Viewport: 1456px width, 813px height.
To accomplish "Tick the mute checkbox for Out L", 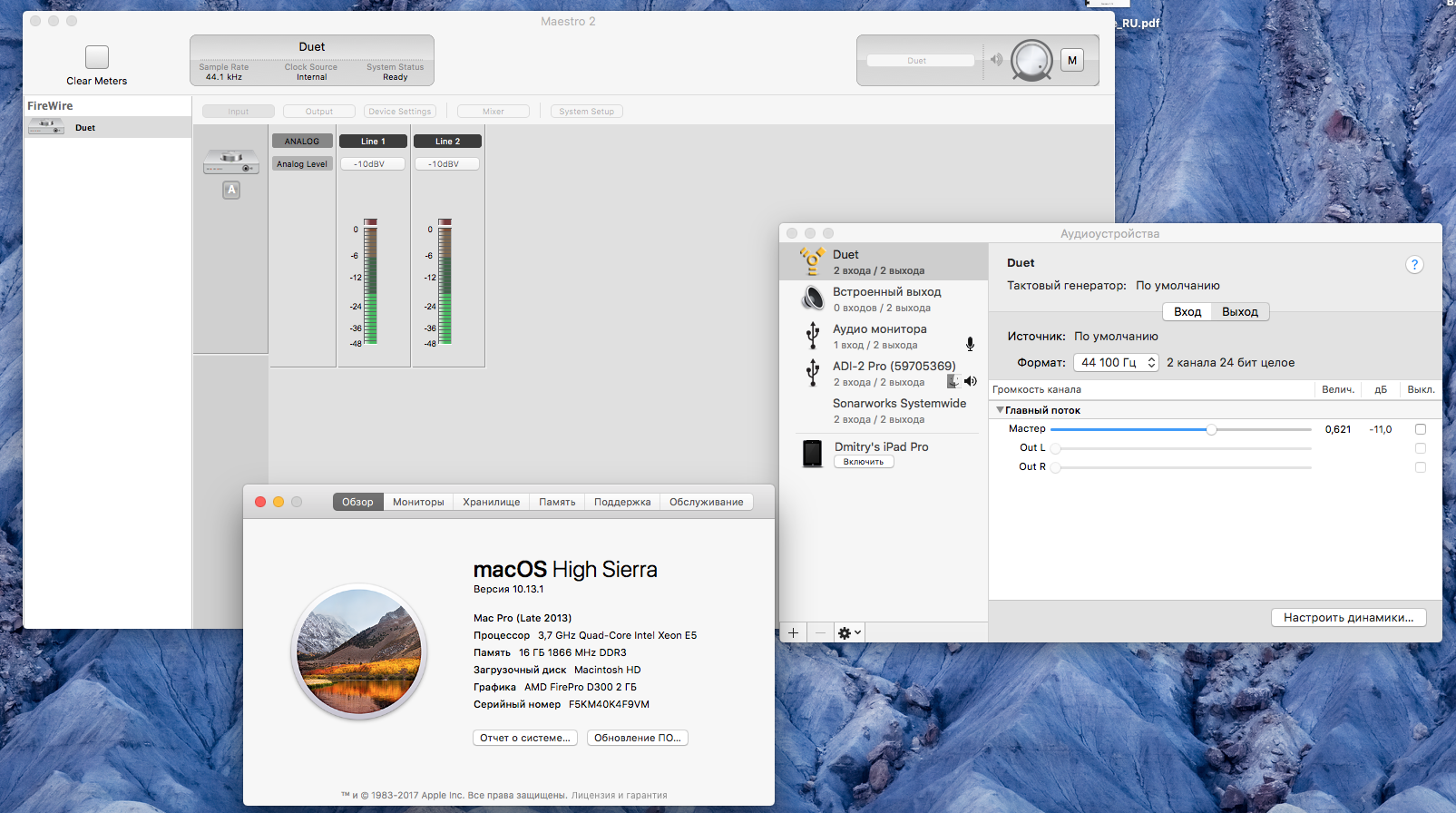I will [x=1421, y=448].
